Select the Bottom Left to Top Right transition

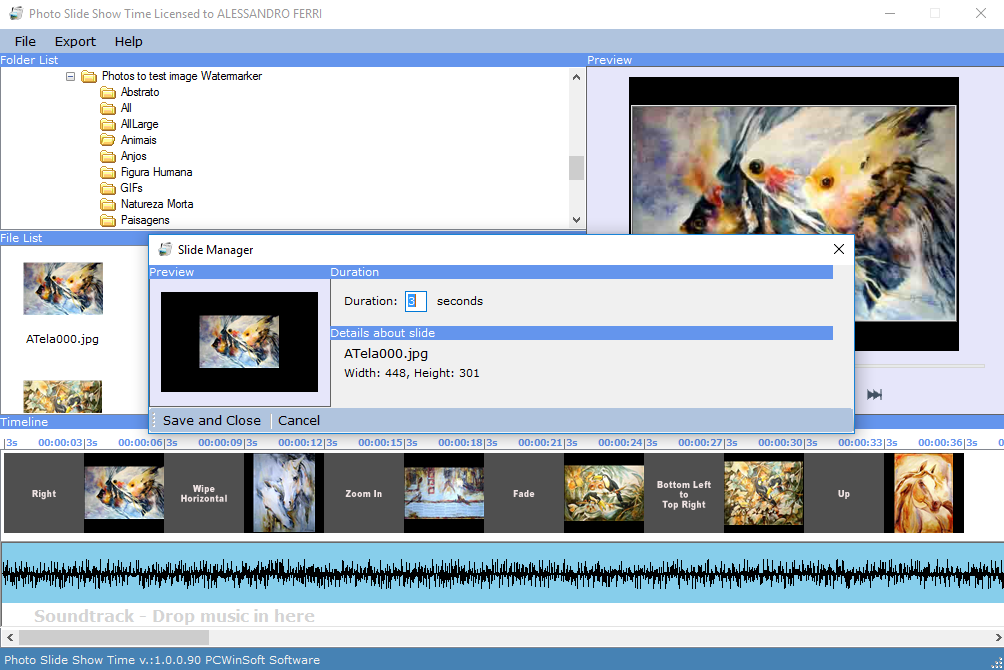[x=684, y=493]
